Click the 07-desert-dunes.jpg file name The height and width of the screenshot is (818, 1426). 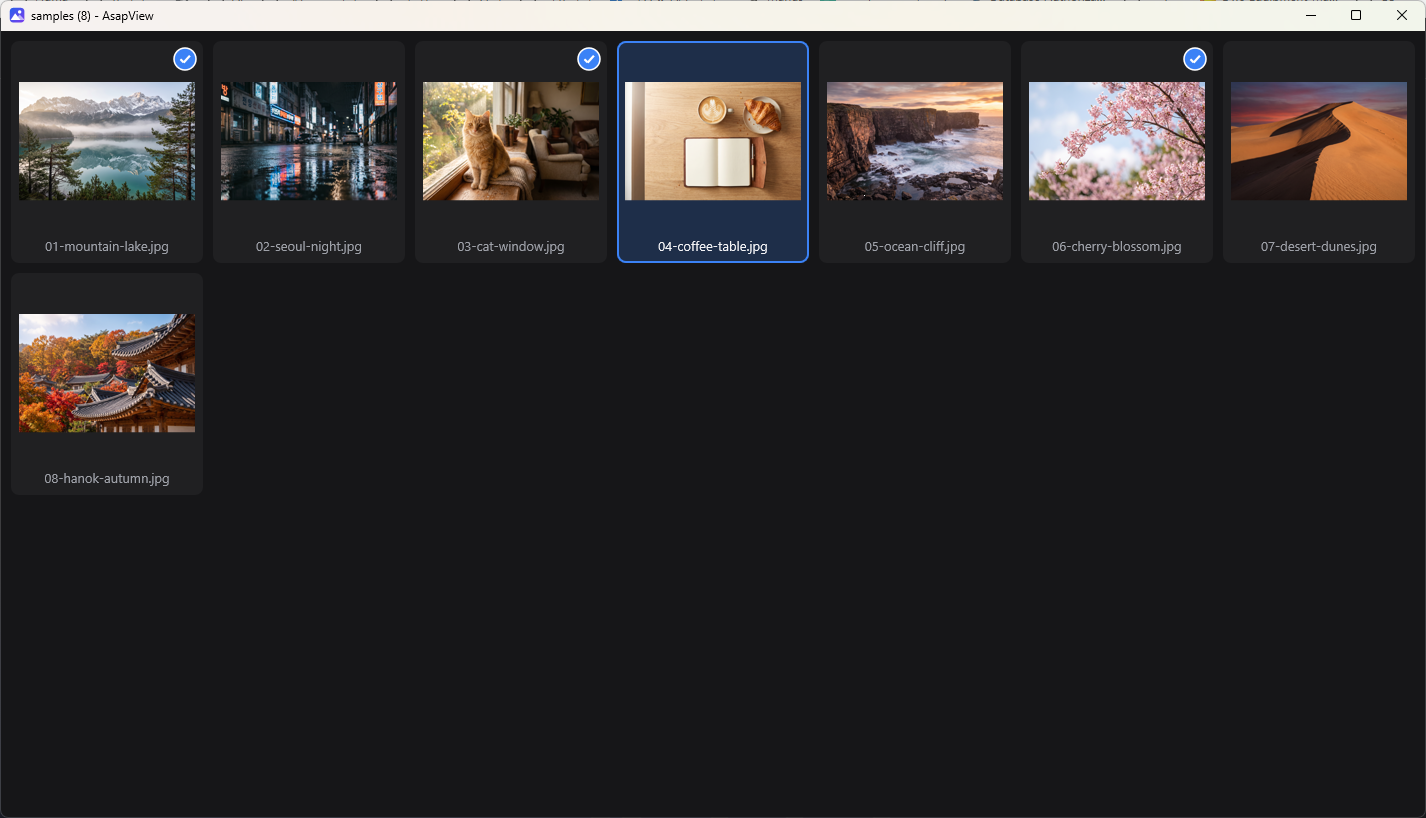1319,247
